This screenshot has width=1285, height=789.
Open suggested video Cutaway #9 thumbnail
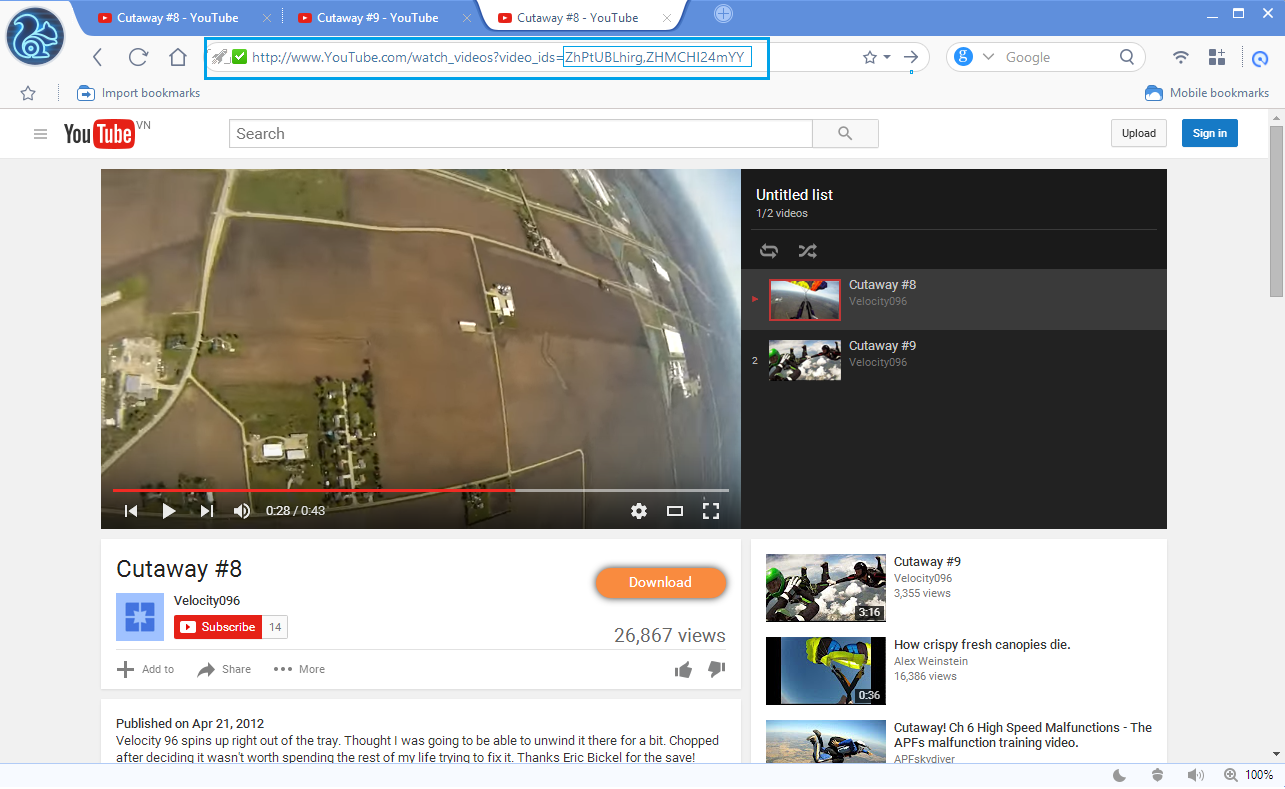[x=826, y=588]
